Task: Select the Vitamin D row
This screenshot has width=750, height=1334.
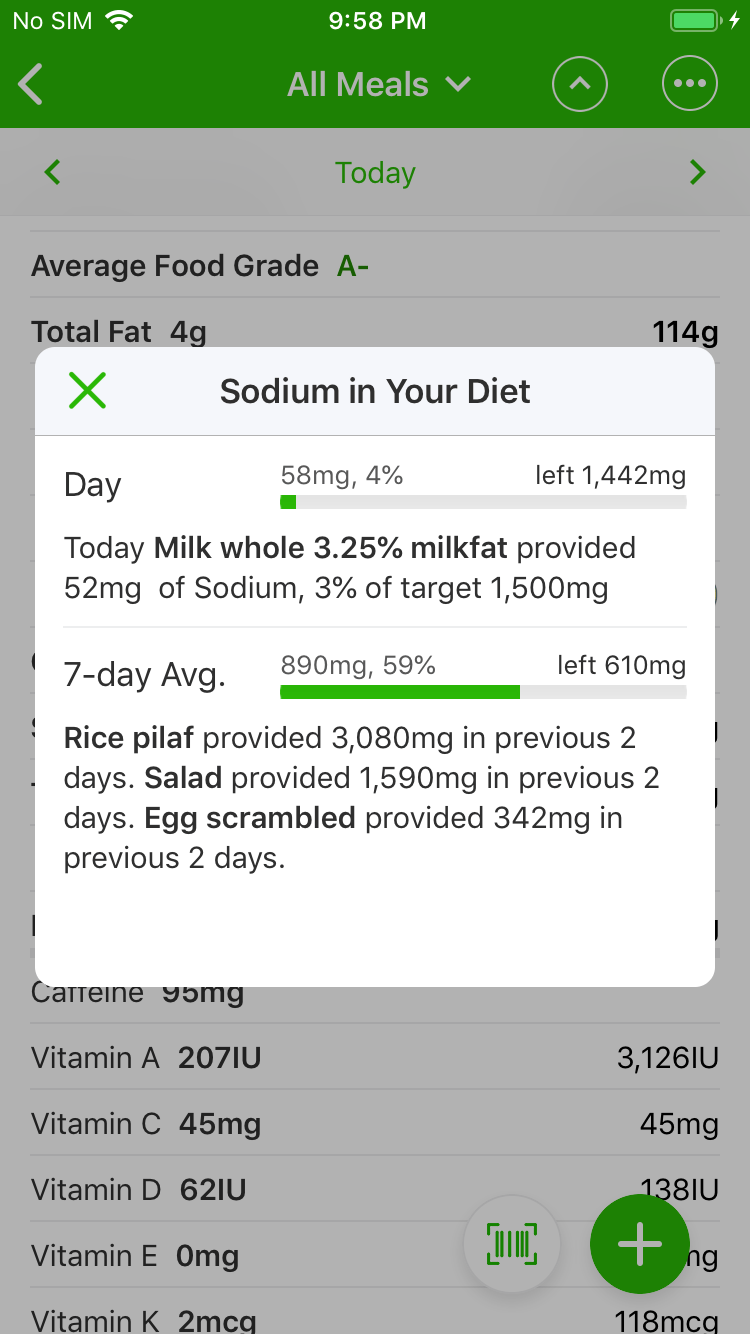Action: tap(375, 1190)
